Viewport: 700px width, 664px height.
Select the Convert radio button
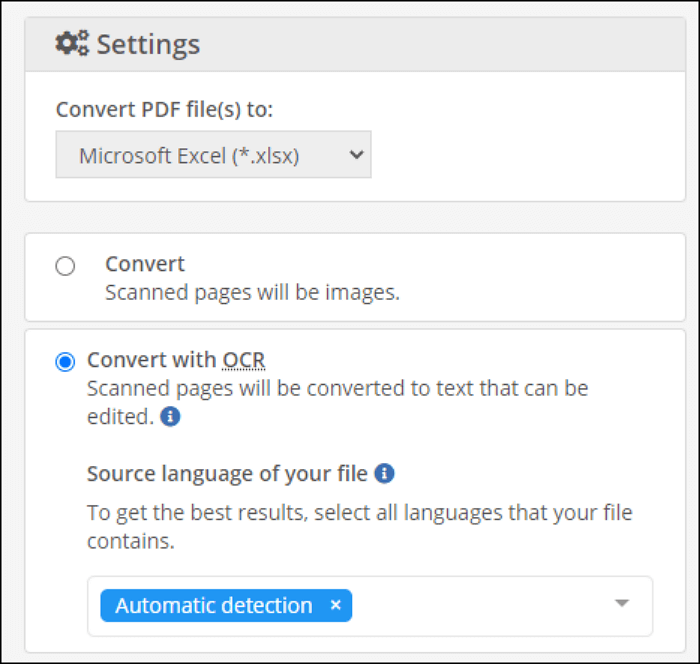pos(65,266)
